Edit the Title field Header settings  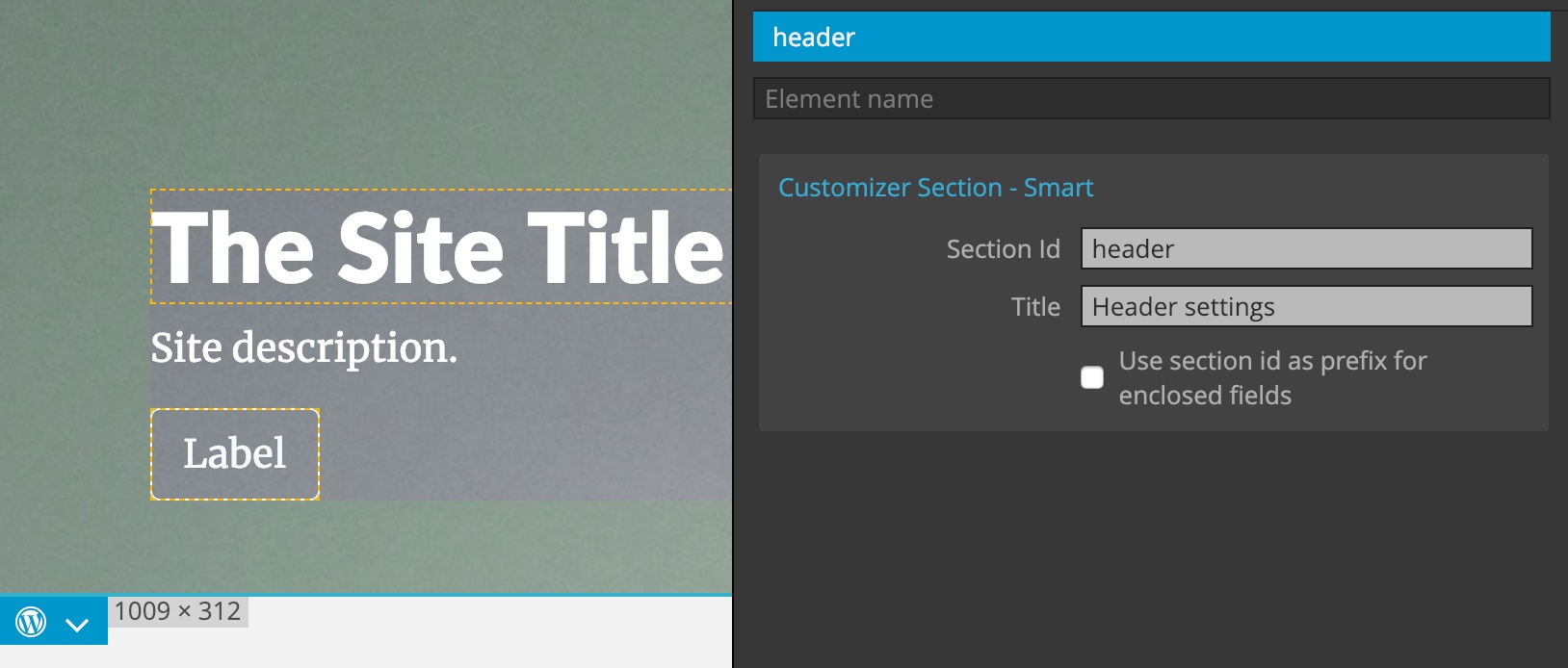tap(1306, 306)
